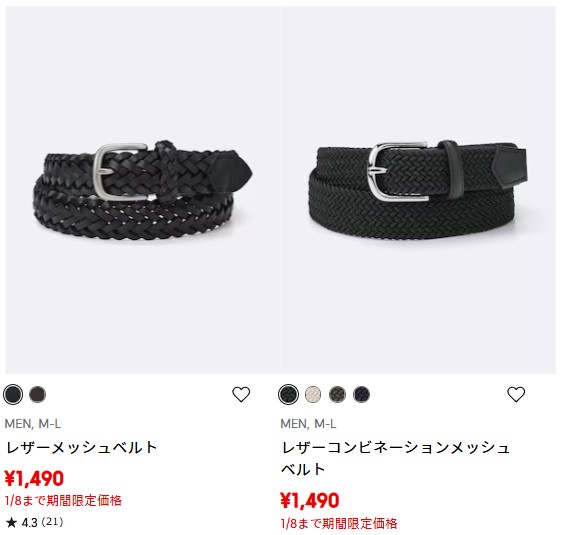Favorite the レザーコンビネーションメッシュベルト with heart icon
The width and height of the screenshot is (561, 535).
(x=516, y=394)
